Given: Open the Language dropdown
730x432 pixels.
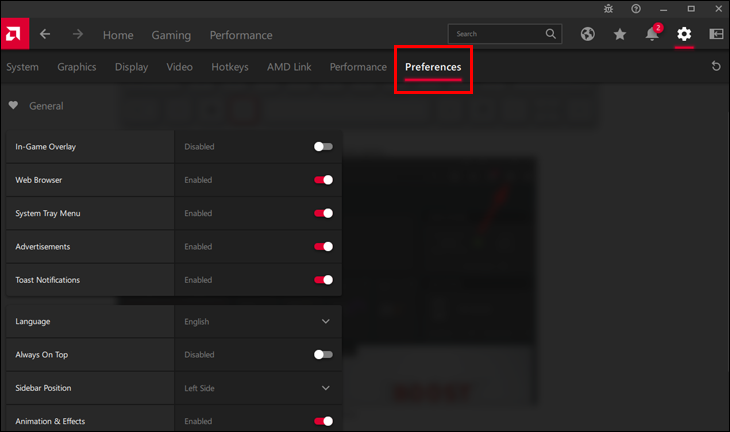Looking at the screenshot, I should 258,322.
